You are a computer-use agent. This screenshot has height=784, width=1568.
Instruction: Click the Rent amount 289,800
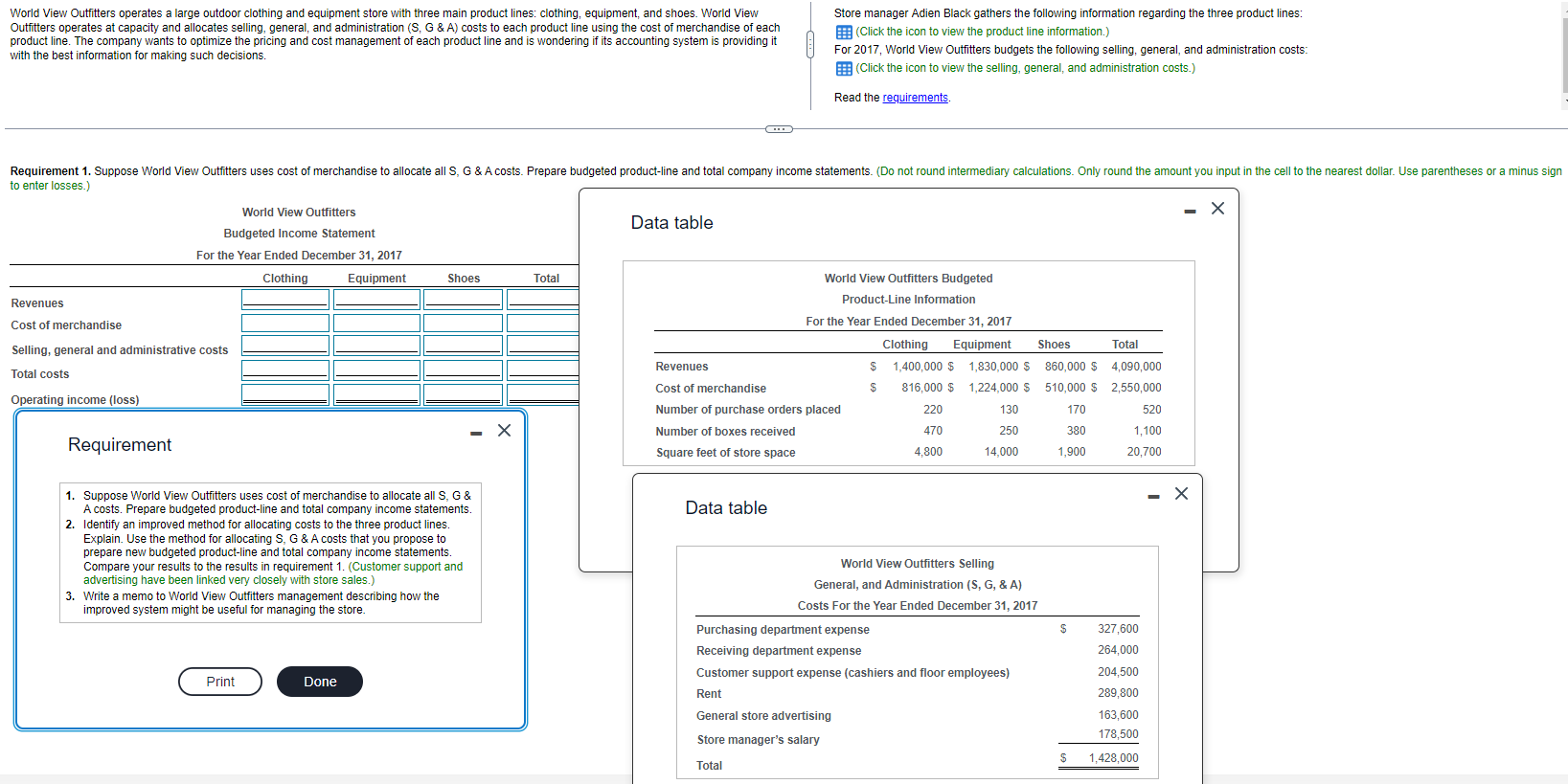pos(1118,693)
